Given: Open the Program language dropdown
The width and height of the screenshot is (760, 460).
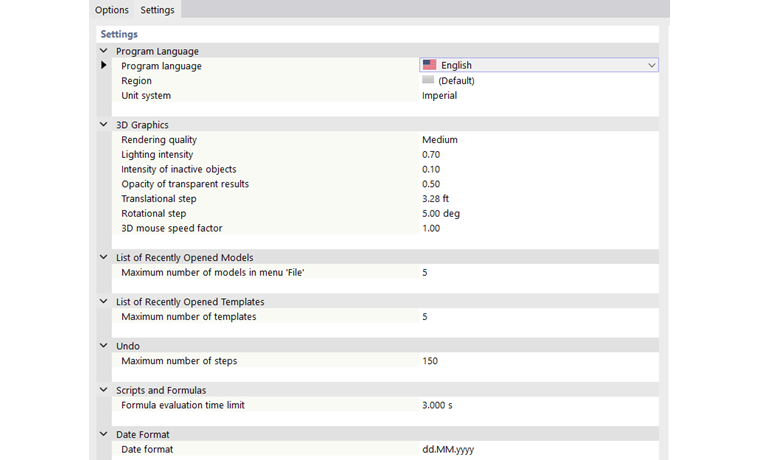Looking at the screenshot, I should click(x=651, y=66).
